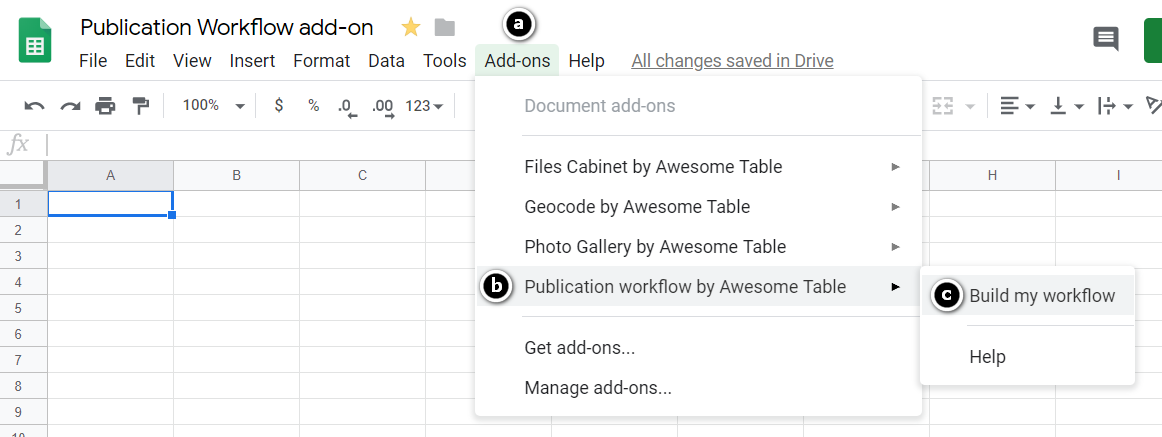The image size is (1162, 437).
Task: Open the vertical align dropdown
Action: [1066, 106]
